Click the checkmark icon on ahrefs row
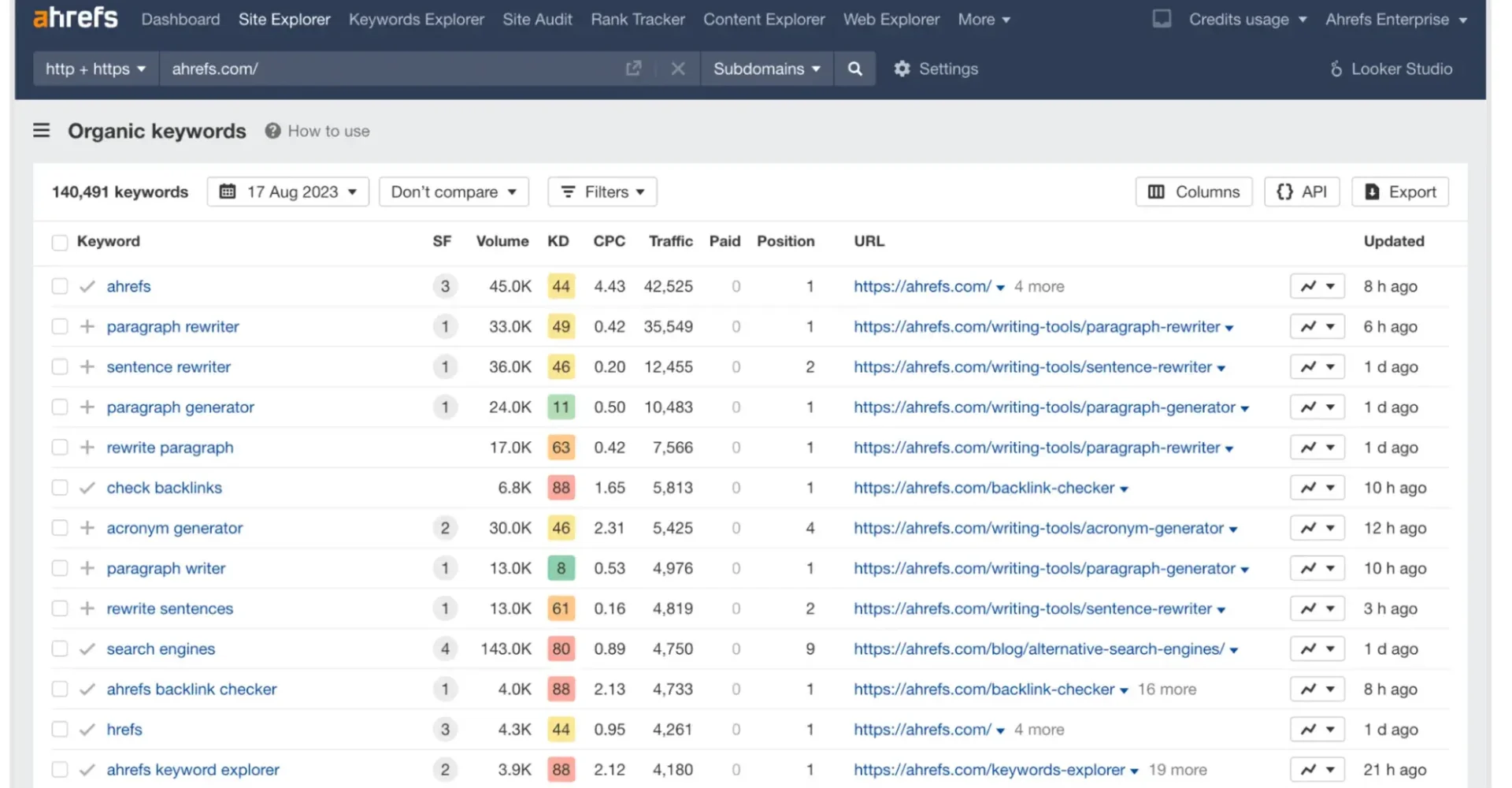The width and height of the screenshot is (1512, 788). (x=87, y=286)
